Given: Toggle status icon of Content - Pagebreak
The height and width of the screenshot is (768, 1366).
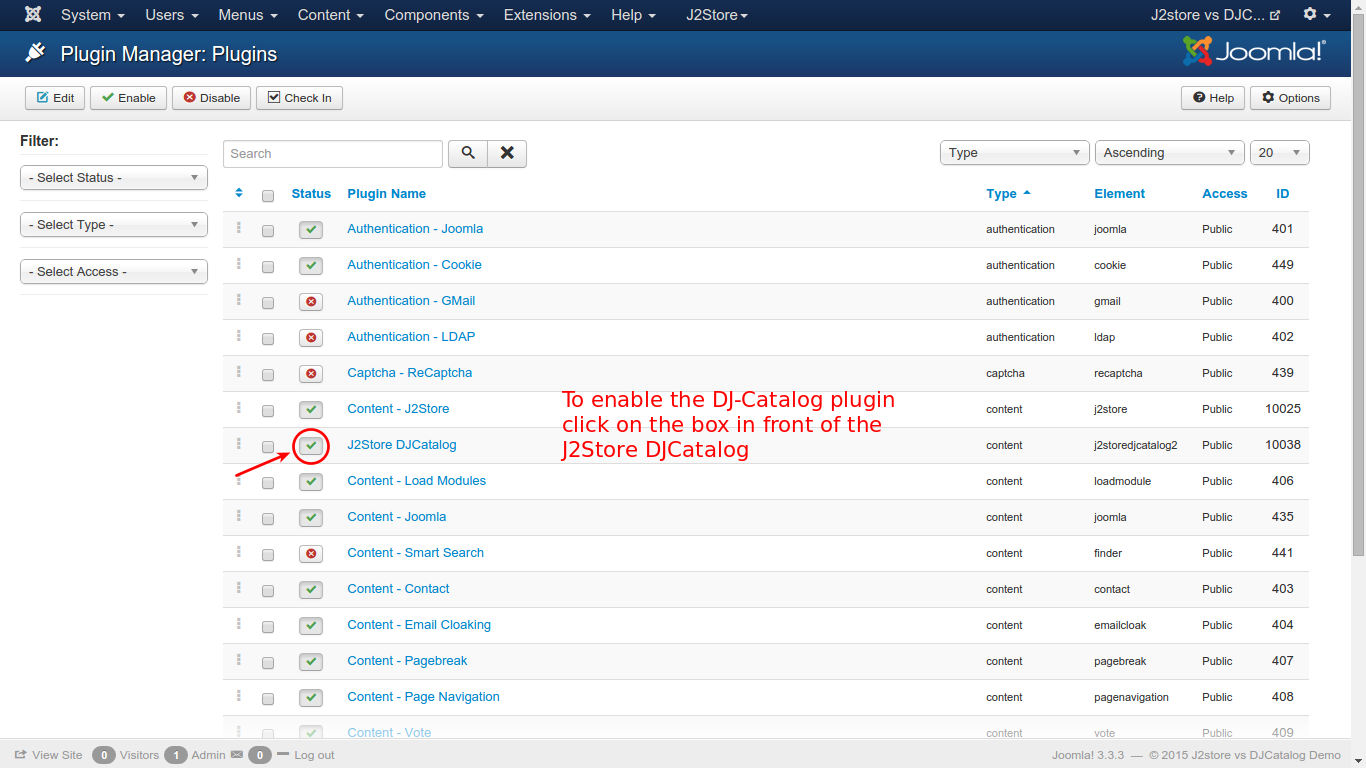Looking at the screenshot, I should click(x=311, y=662).
